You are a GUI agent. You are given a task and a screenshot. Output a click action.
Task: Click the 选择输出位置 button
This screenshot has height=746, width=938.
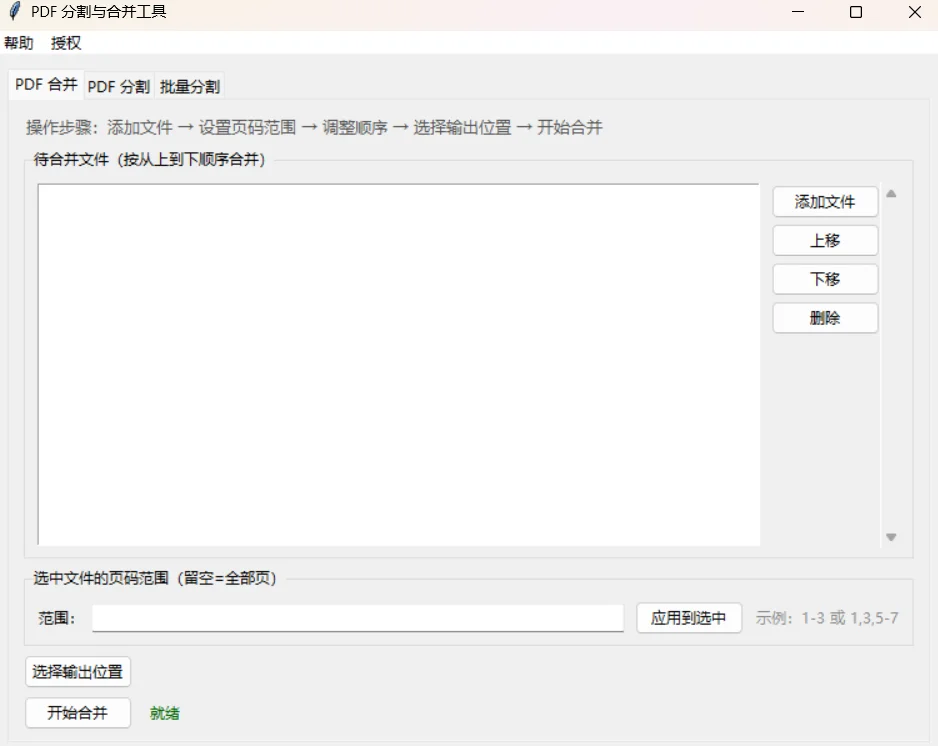click(78, 672)
